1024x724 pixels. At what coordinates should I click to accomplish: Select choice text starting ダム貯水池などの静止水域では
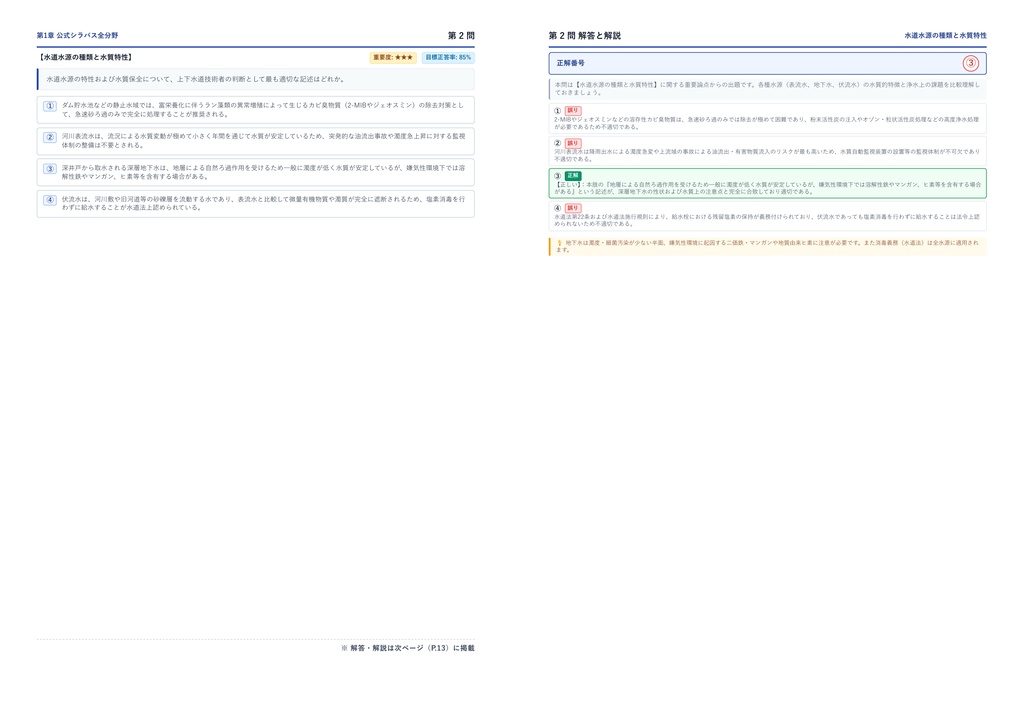pos(263,110)
